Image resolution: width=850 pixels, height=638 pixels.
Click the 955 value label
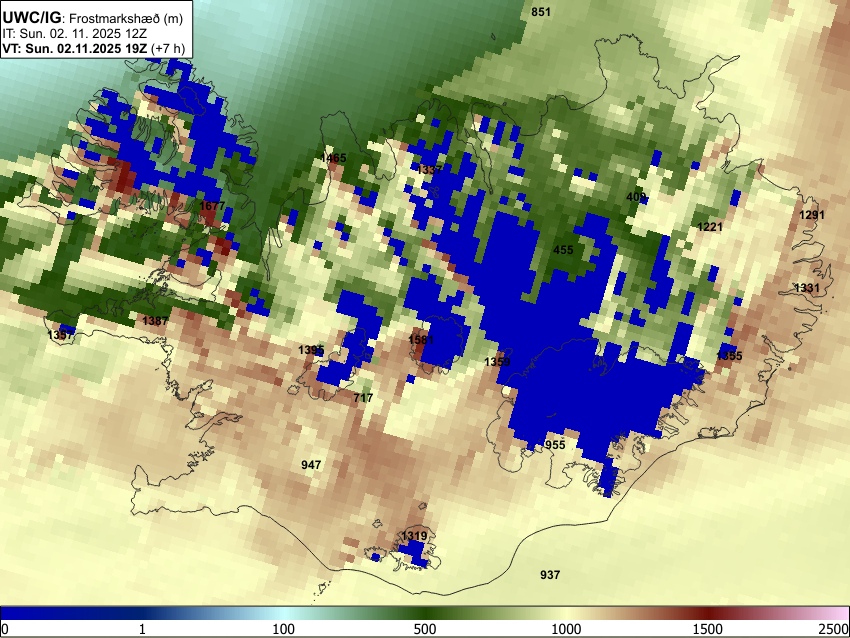tap(555, 445)
